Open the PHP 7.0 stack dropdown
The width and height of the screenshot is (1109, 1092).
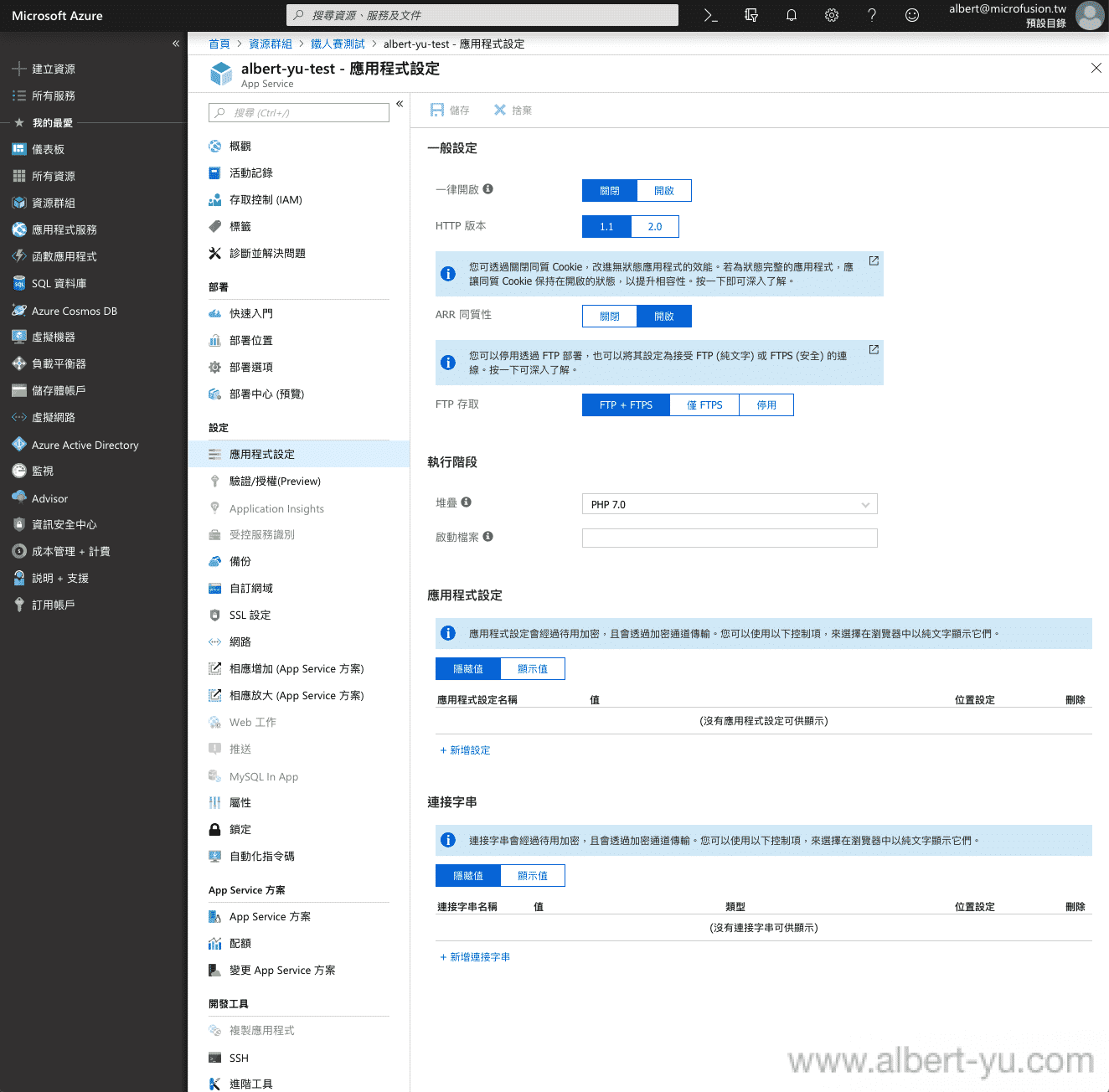729,504
